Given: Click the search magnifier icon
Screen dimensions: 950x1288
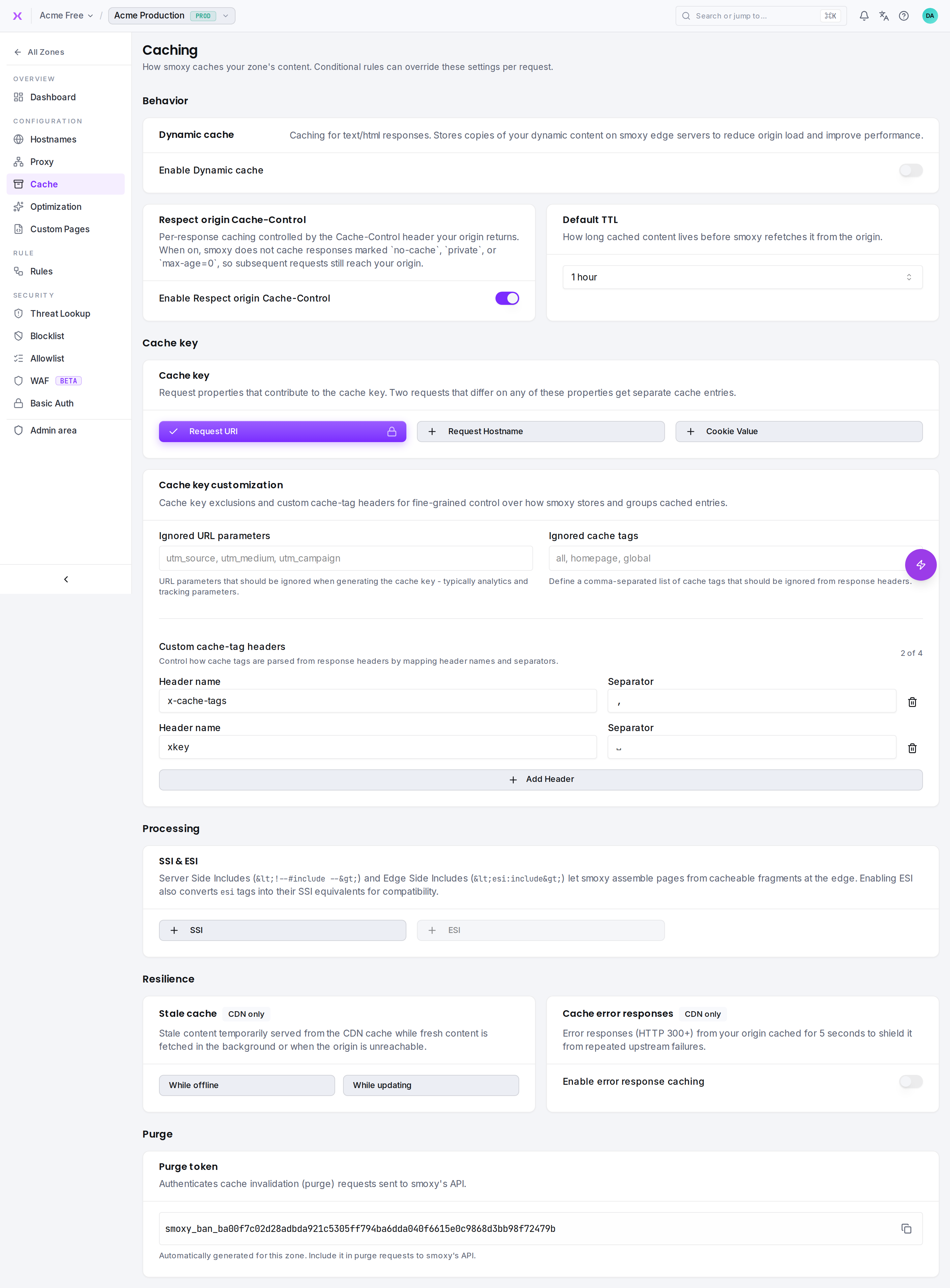Looking at the screenshot, I should (x=685, y=16).
